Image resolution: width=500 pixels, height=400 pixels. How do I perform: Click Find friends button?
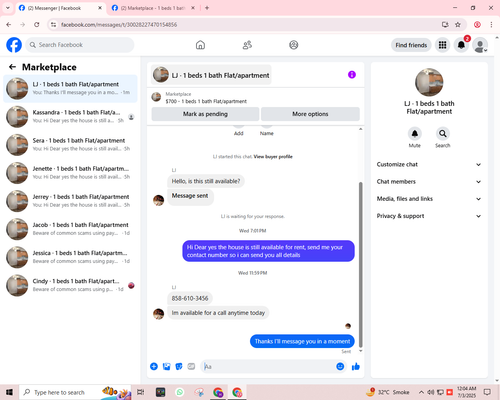[411, 45]
